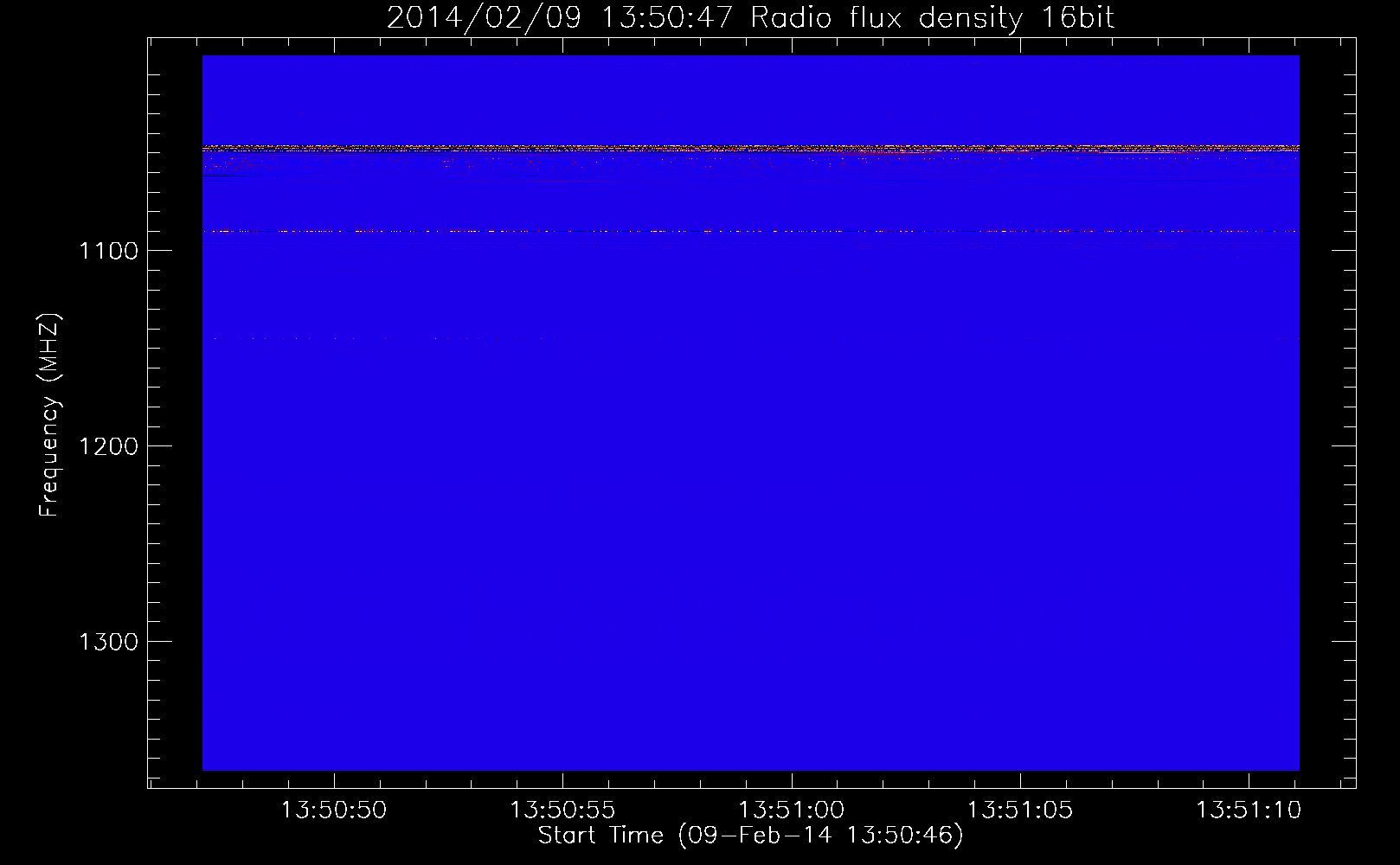Click the 1200 frequency tick label
Screen dimensions: 1400x865
(x=108, y=446)
